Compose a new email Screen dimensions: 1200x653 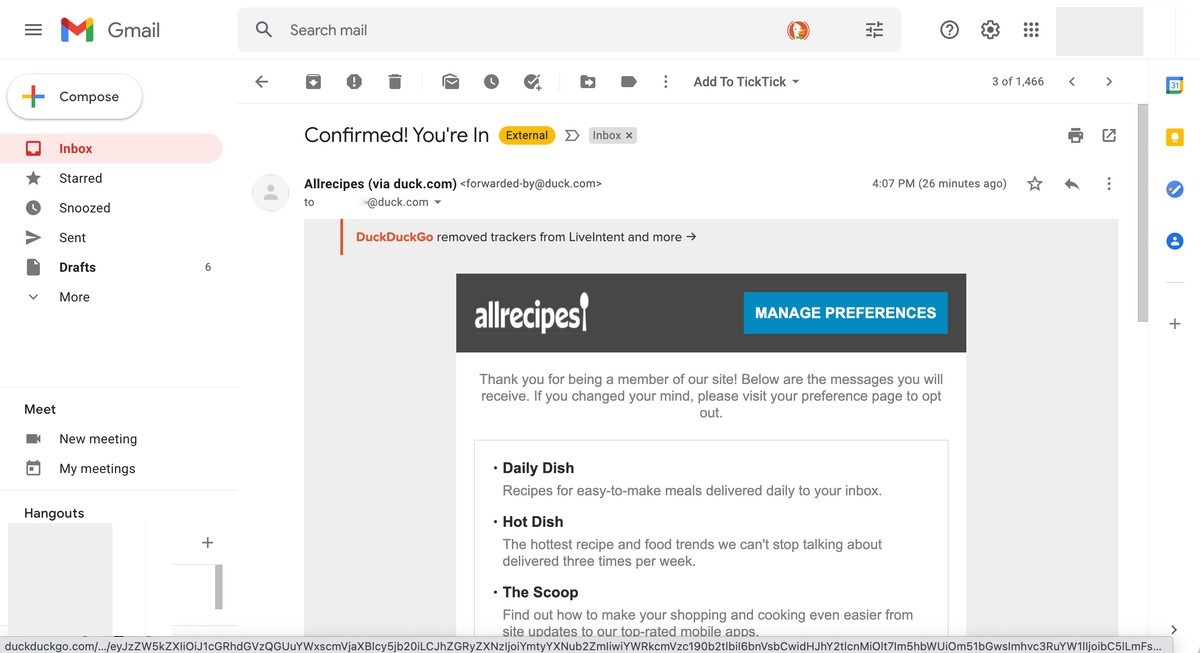point(75,97)
